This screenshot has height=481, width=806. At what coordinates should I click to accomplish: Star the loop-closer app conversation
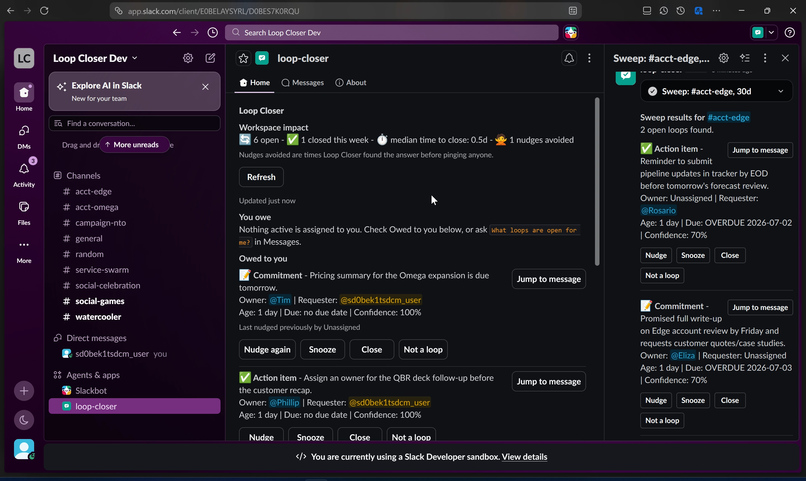(243, 59)
